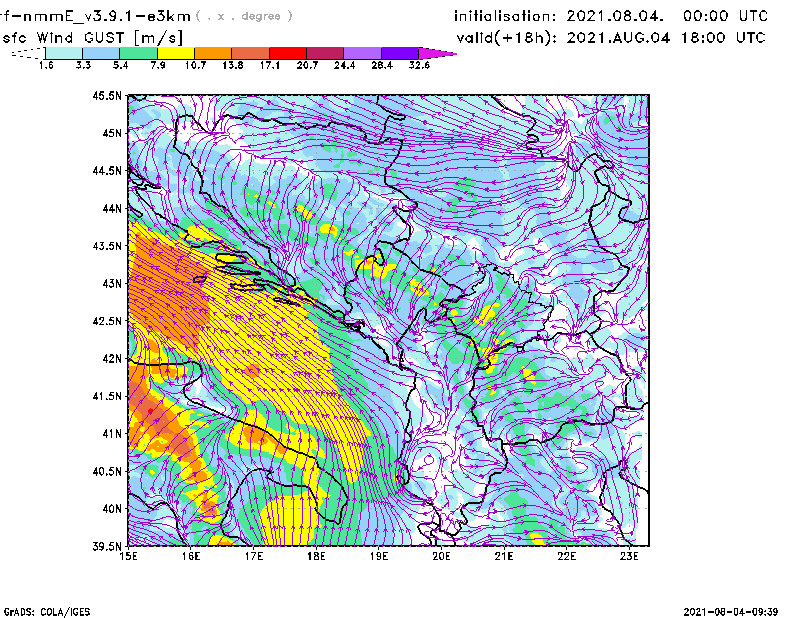Click the 44.5N latitude axis label
The width and height of the screenshot is (800, 618).
pyautogui.click(x=107, y=171)
